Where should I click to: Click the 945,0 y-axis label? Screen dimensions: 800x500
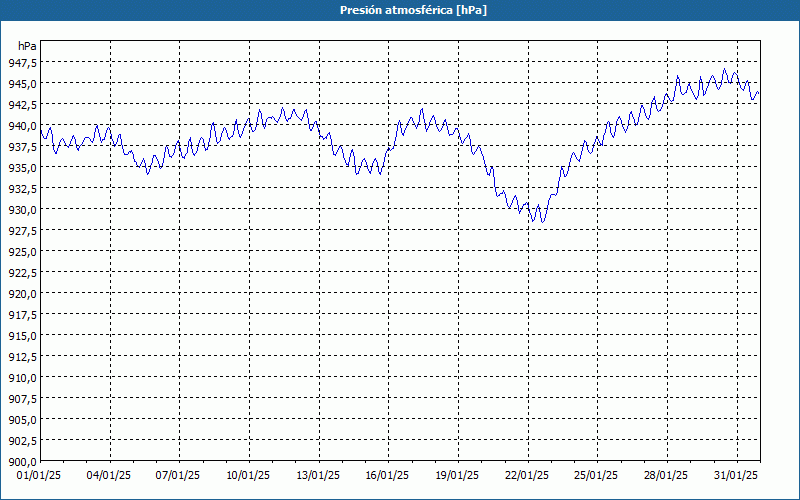23,83
